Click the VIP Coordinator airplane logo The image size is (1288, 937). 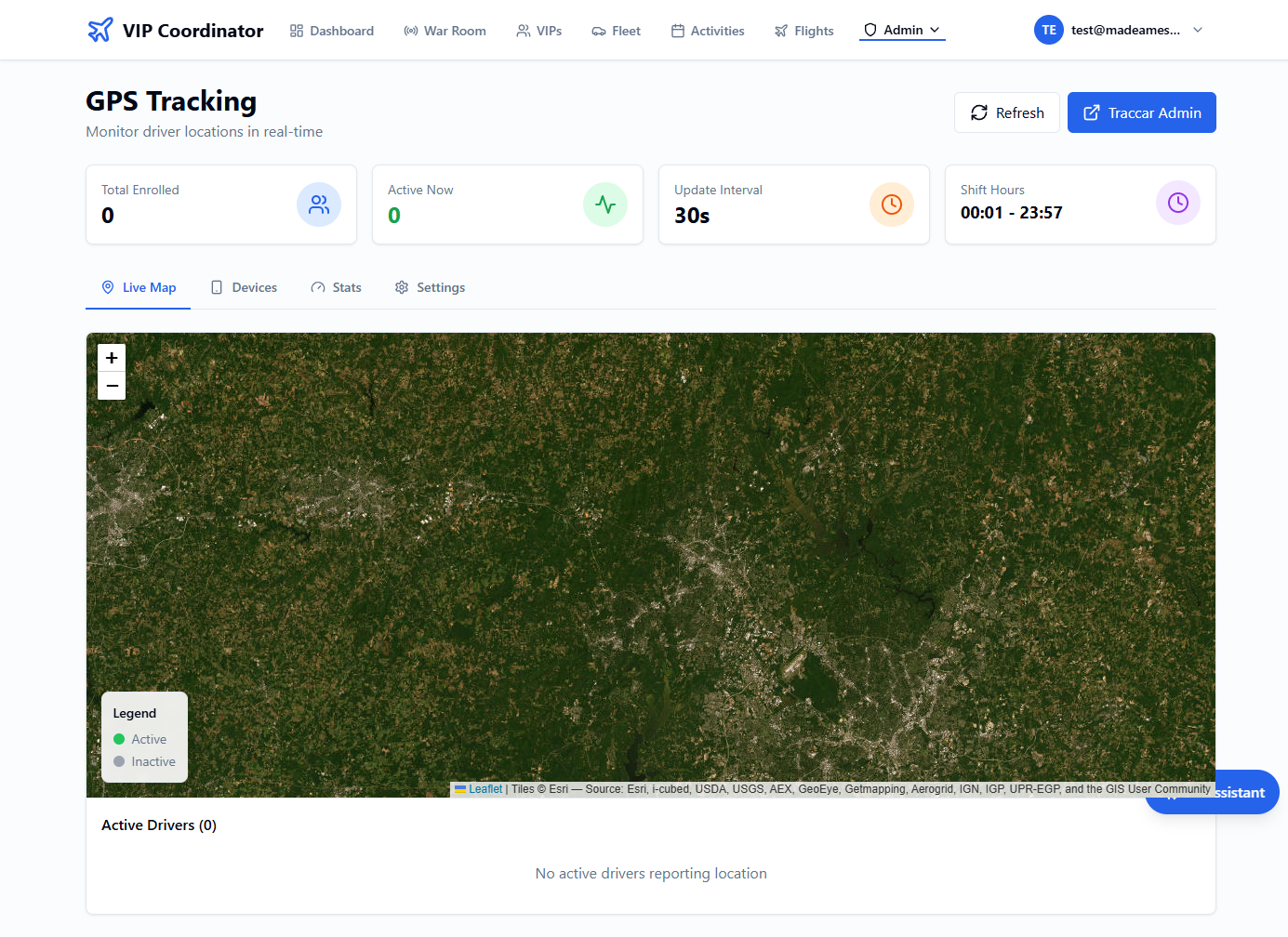click(x=100, y=30)
